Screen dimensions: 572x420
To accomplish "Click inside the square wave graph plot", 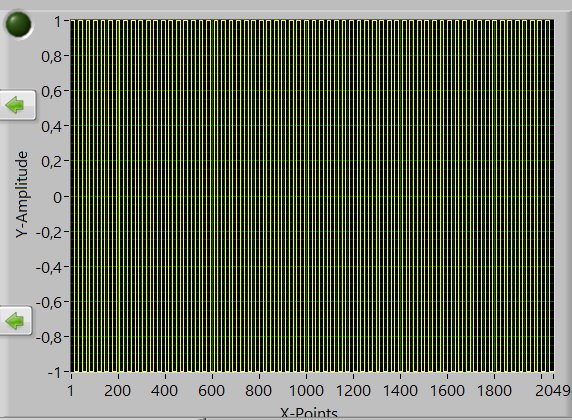I will pyautogui.click(x=312, y=196).
